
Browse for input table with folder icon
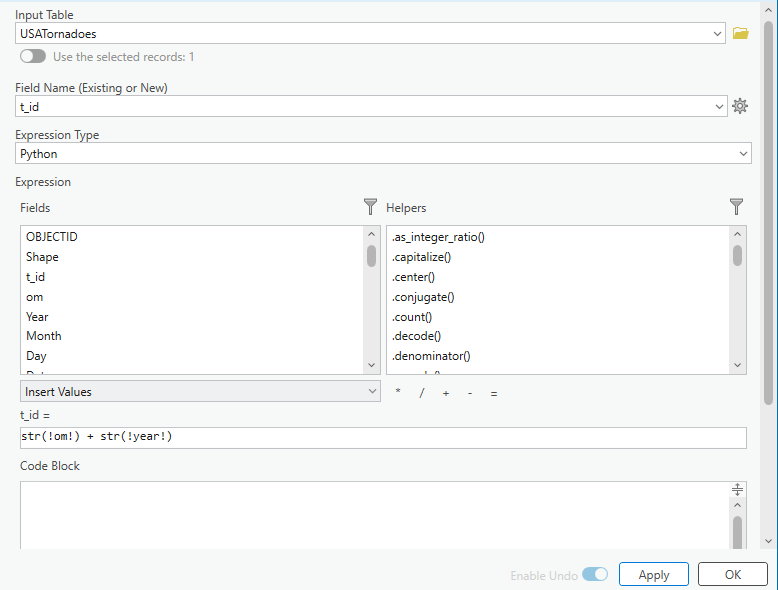tap(740, 33)
